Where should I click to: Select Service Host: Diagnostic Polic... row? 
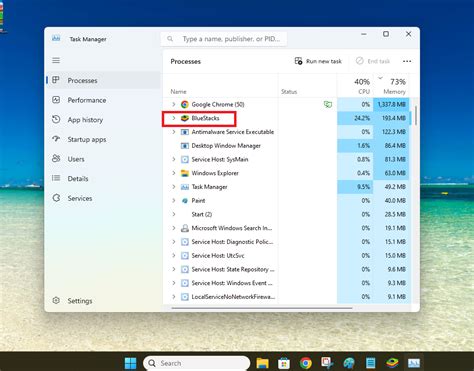[x=287, y=242]
